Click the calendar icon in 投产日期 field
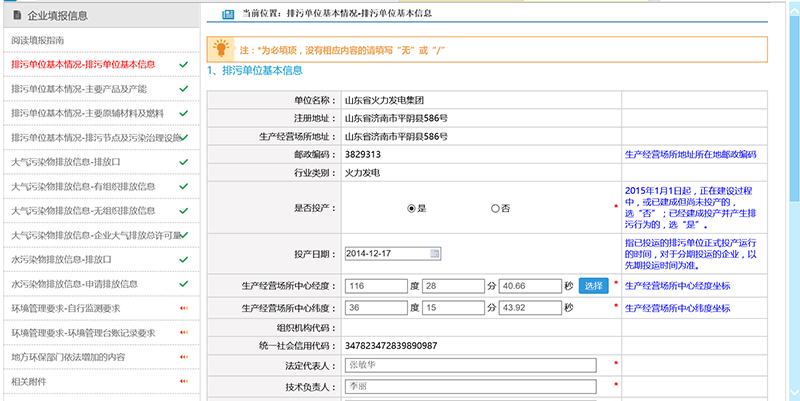This screenshot has width=800, height=401. tap(435, 253)
